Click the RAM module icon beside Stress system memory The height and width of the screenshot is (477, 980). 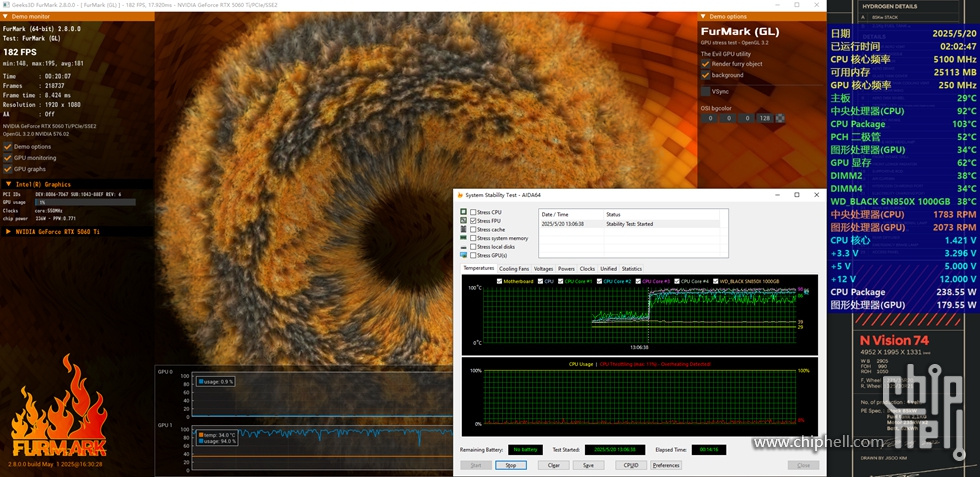tap(463, 238)
